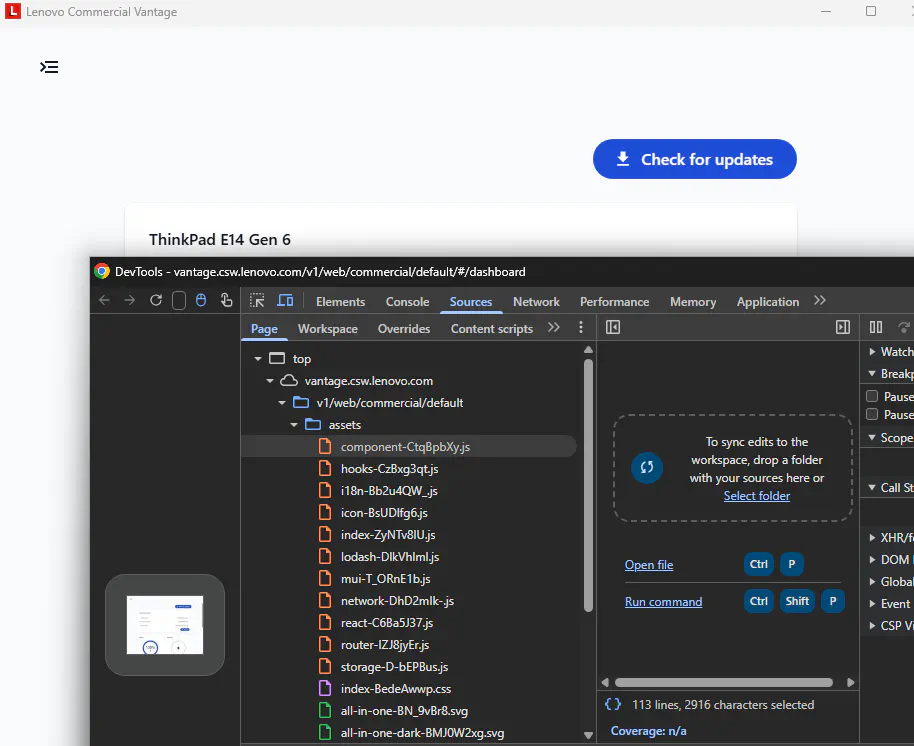914x746 pixels.
Task: Open the Overrides tab in Sources
Action: (x=404, y=329)
